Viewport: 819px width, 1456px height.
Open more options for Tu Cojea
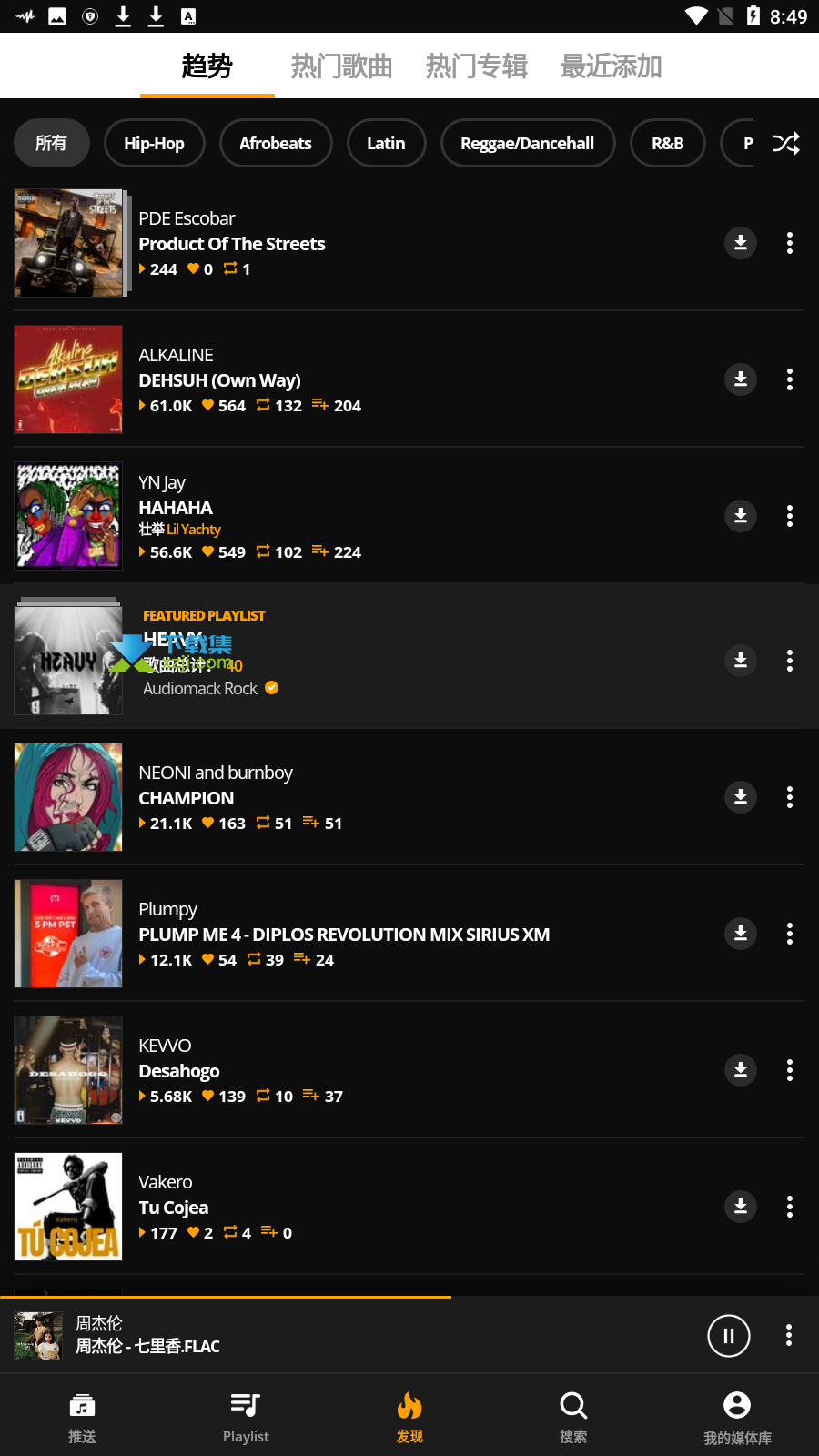789,1206
